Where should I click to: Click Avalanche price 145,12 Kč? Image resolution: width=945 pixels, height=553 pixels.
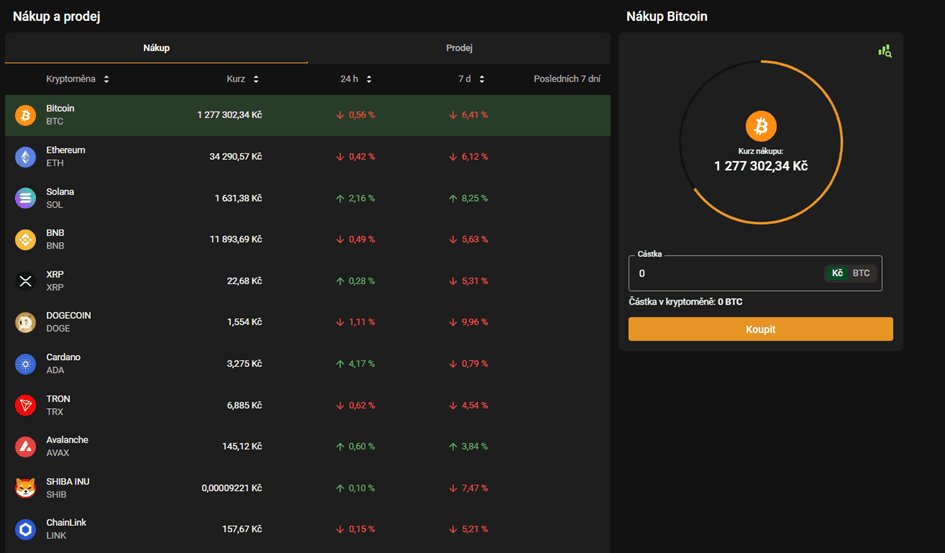tap(242, 446)
